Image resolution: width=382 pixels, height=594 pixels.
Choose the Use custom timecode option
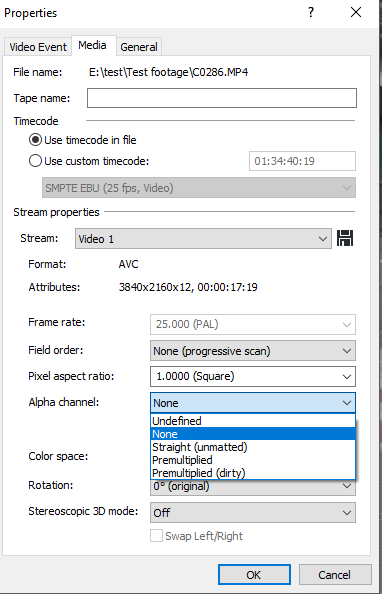click(x=89, y=161)
